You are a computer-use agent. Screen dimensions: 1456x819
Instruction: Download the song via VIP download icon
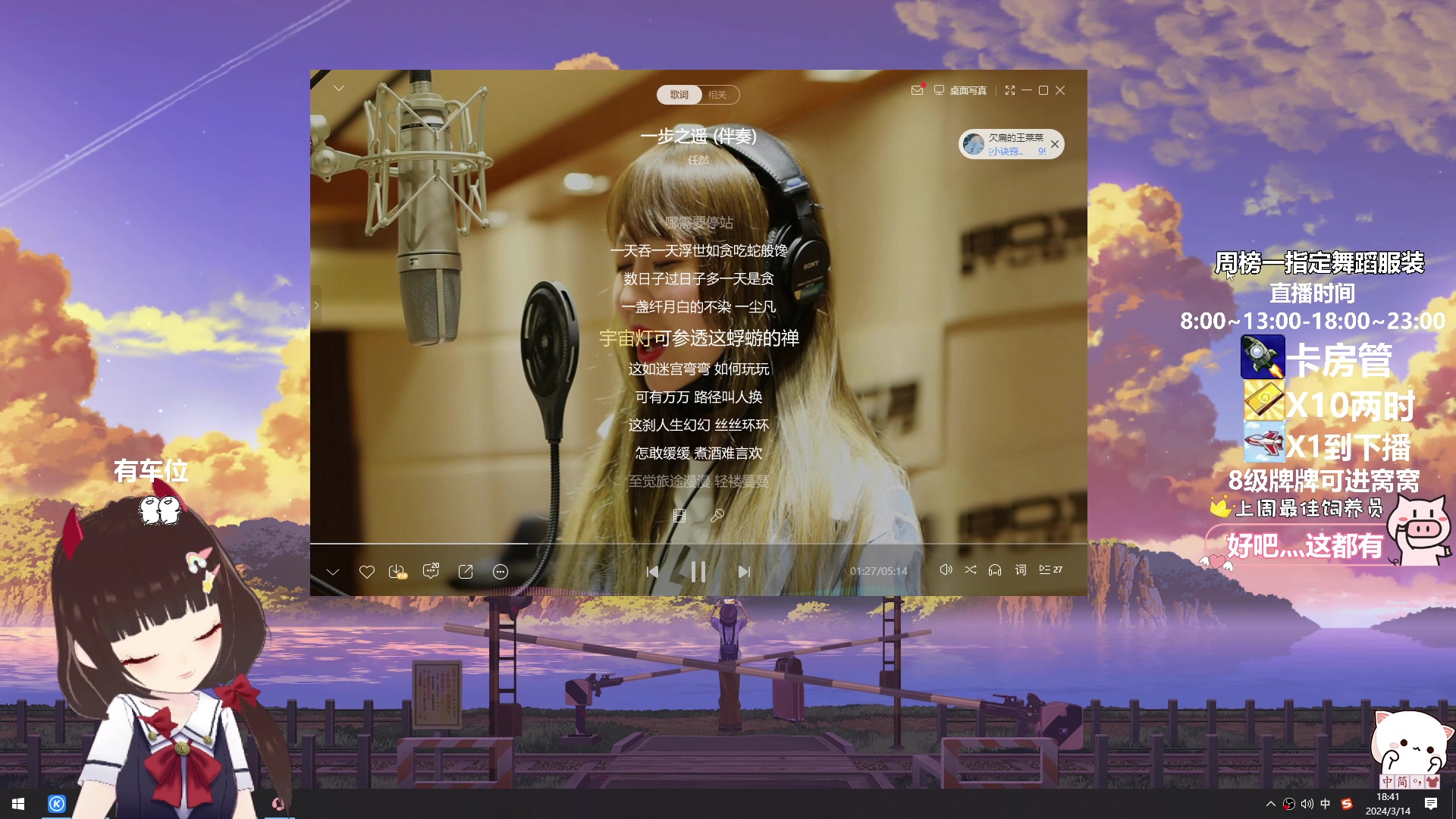[397, 572]
